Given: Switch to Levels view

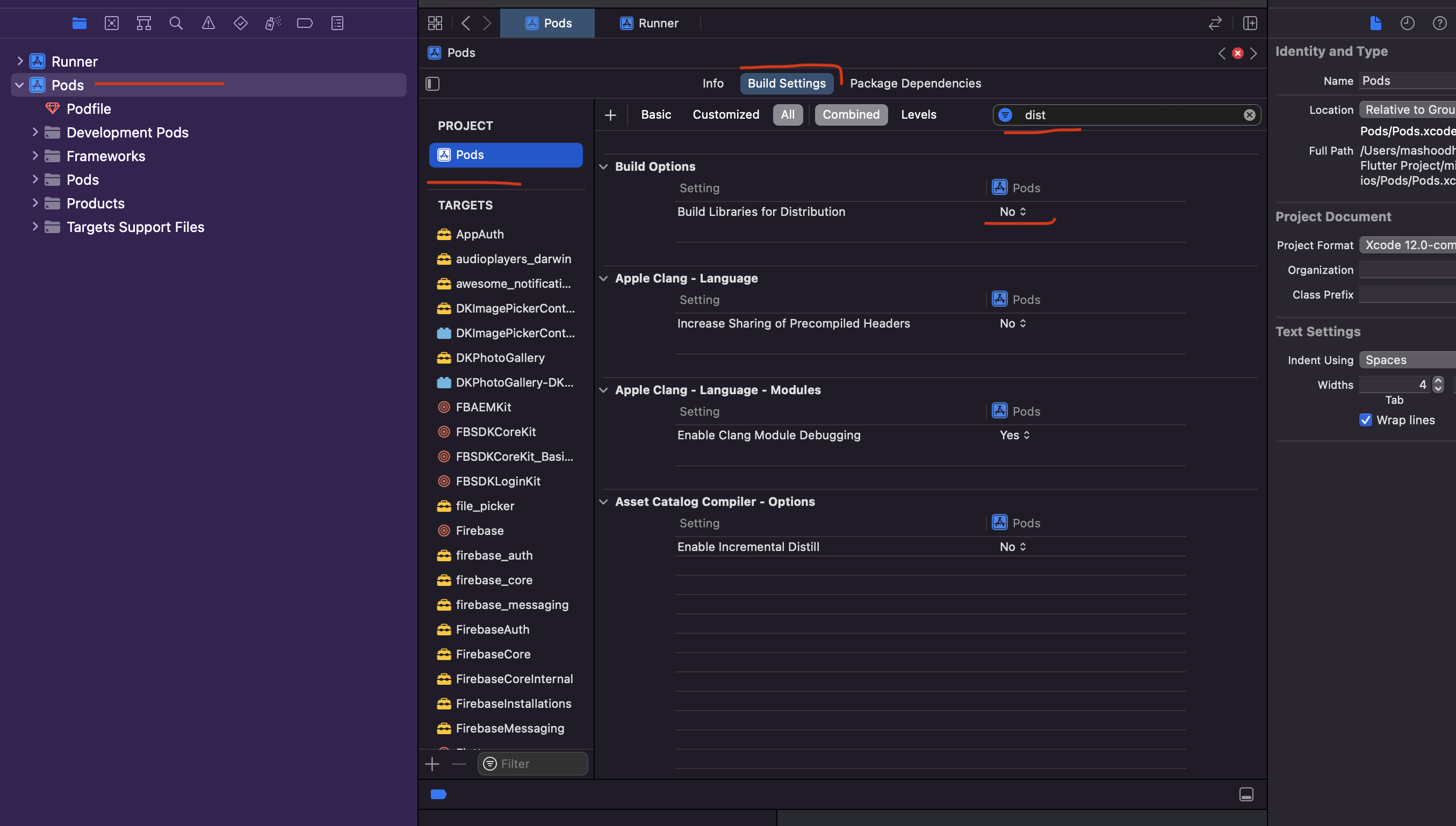Looking at the screenshot, I should click(x=919, y=114).
